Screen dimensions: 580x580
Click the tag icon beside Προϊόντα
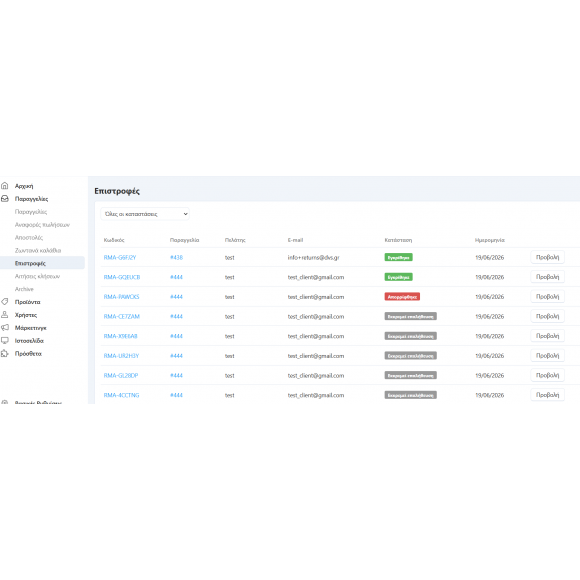[5, 302]
